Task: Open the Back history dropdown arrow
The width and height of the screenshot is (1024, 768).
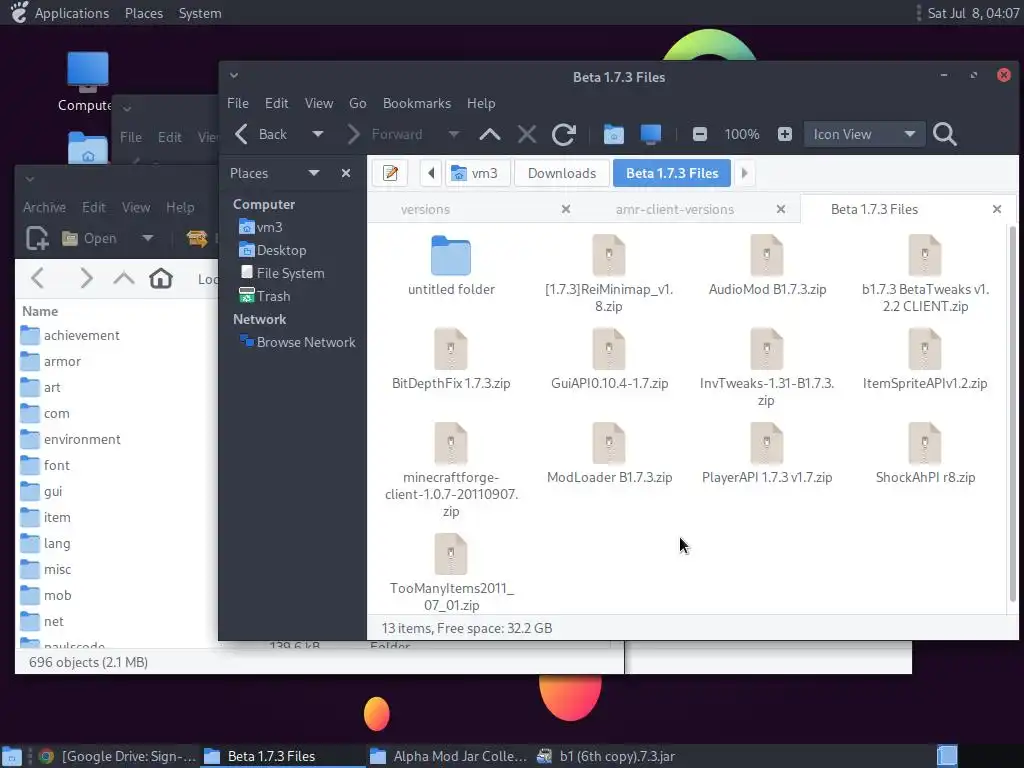Action: pyautogui.click(x=317, y=135)
